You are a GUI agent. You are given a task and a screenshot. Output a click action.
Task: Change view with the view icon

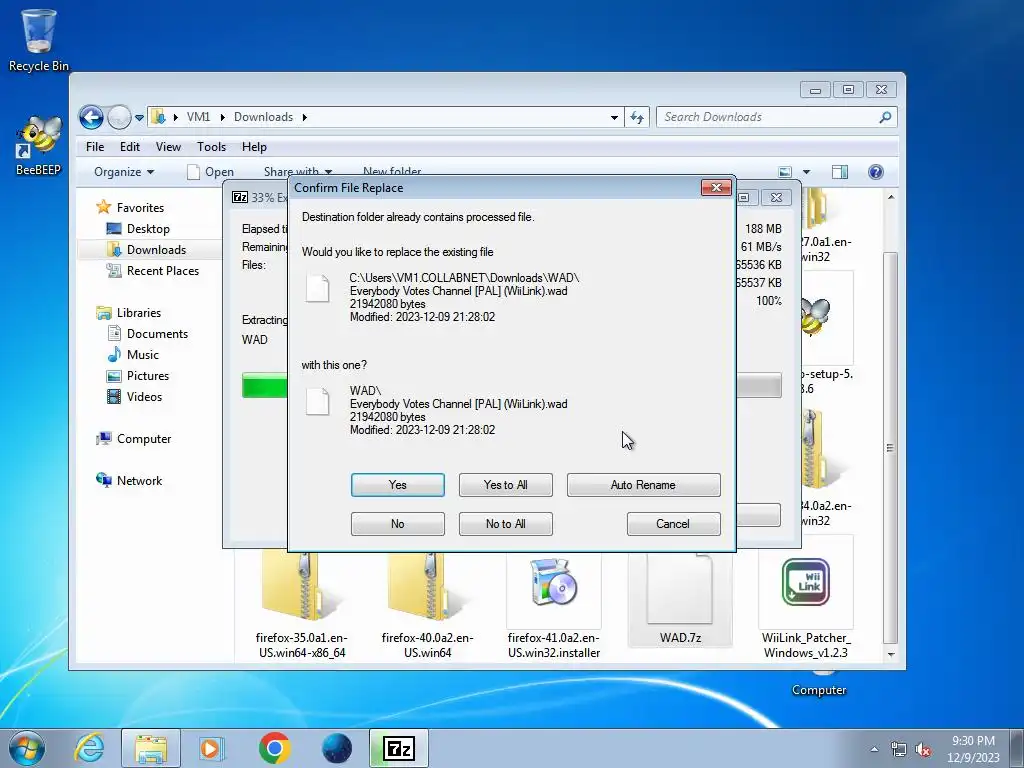coord(785,172)
